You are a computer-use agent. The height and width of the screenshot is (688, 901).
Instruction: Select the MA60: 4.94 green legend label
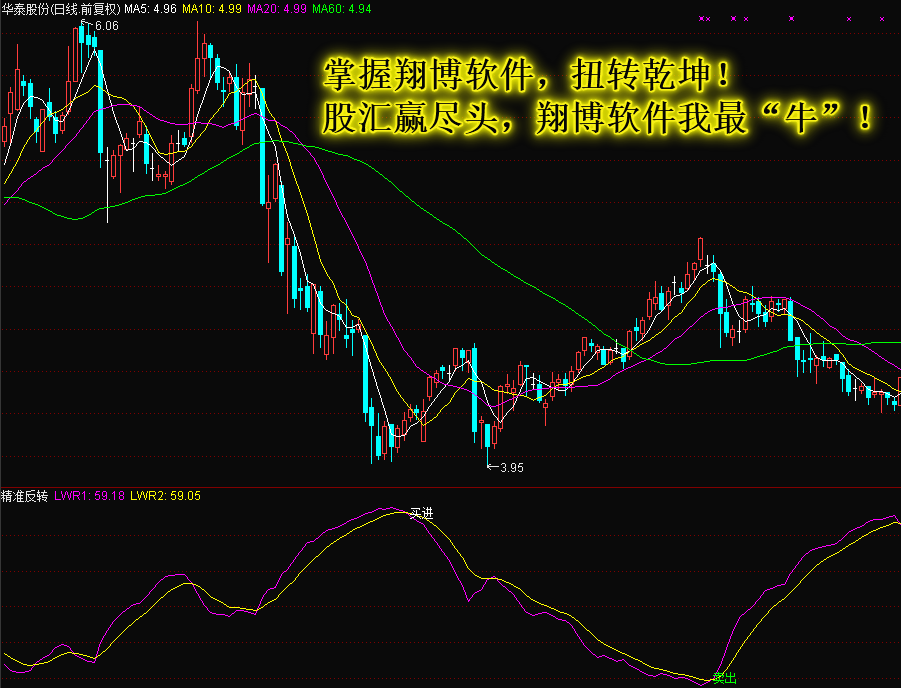point(341,9)
